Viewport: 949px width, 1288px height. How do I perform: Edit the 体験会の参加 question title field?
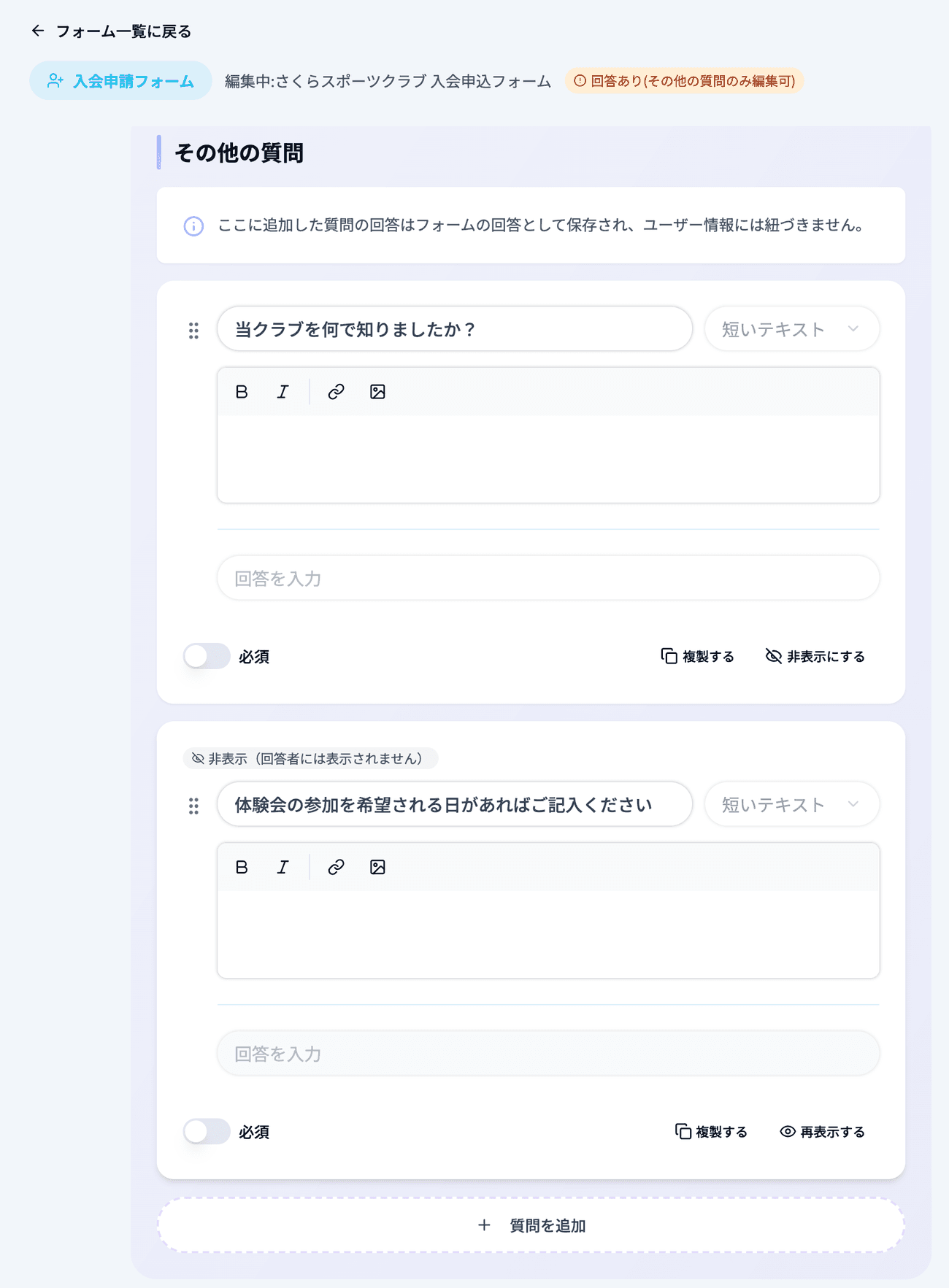[x=454, y=804]
